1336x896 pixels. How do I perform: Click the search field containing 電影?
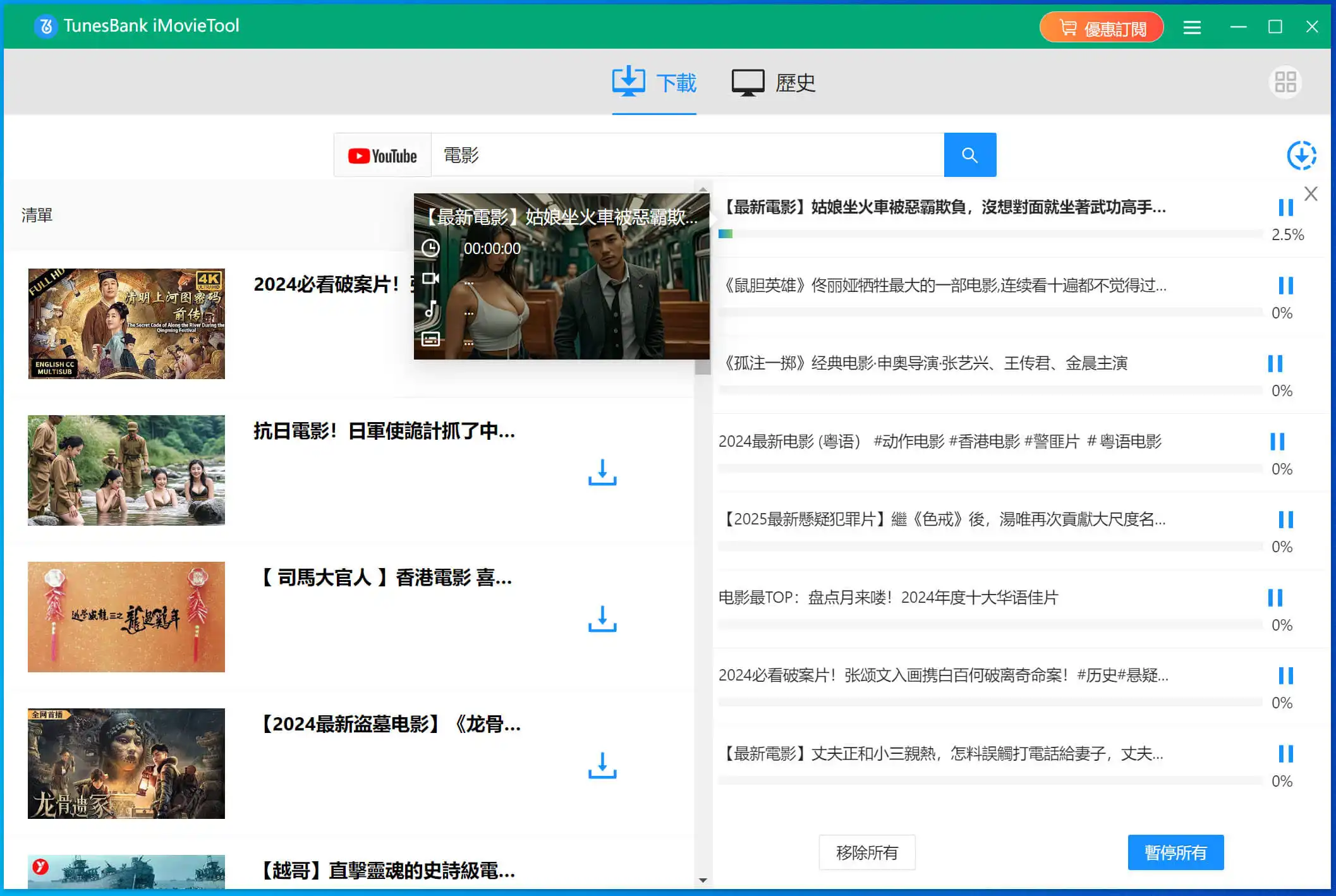(x=688, y=155)
